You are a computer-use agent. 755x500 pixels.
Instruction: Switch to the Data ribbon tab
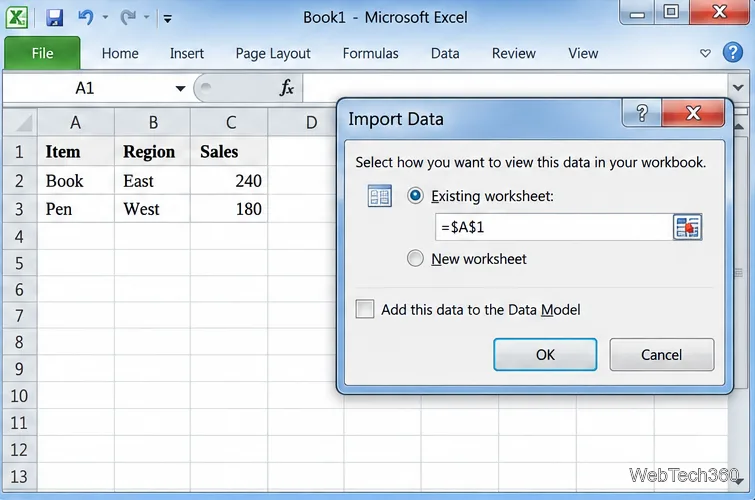pos(445,53)
